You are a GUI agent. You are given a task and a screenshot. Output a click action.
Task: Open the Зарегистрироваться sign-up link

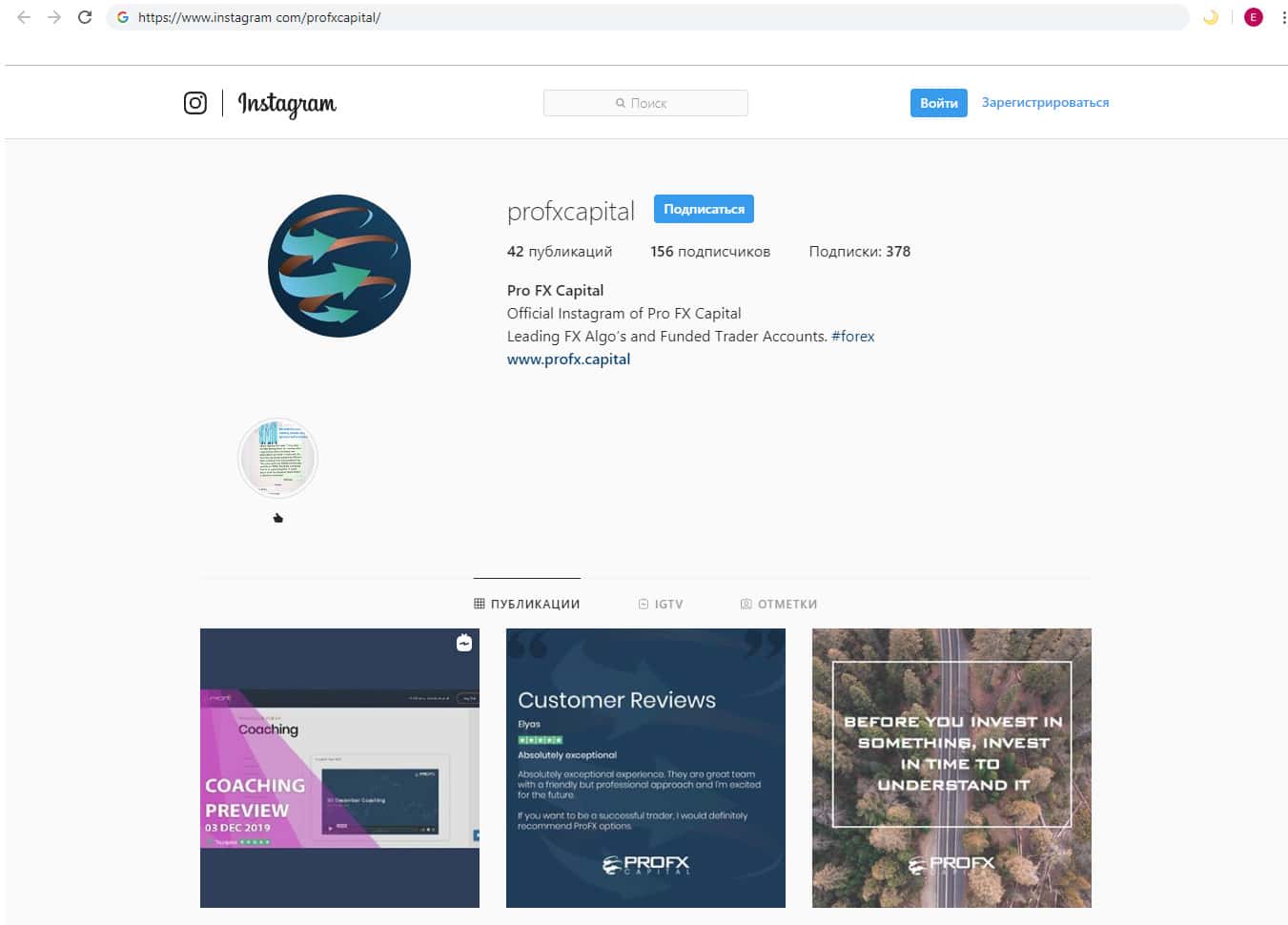point(1045,102)
